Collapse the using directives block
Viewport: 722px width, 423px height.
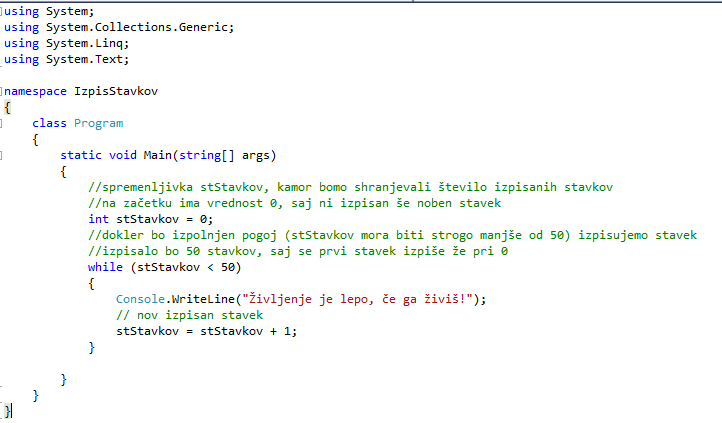point(3,10)
